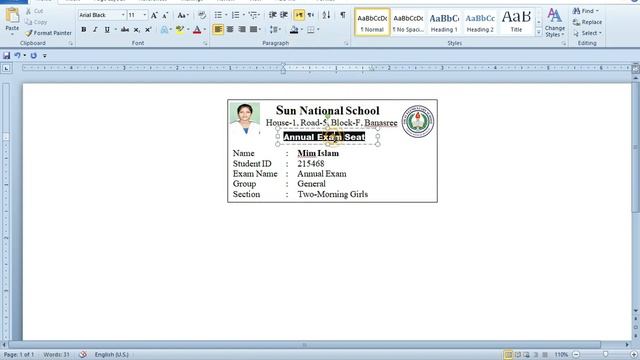640x360 pixels.
Task: Apply the Heading 1 style
Action: tap(444, 22)
